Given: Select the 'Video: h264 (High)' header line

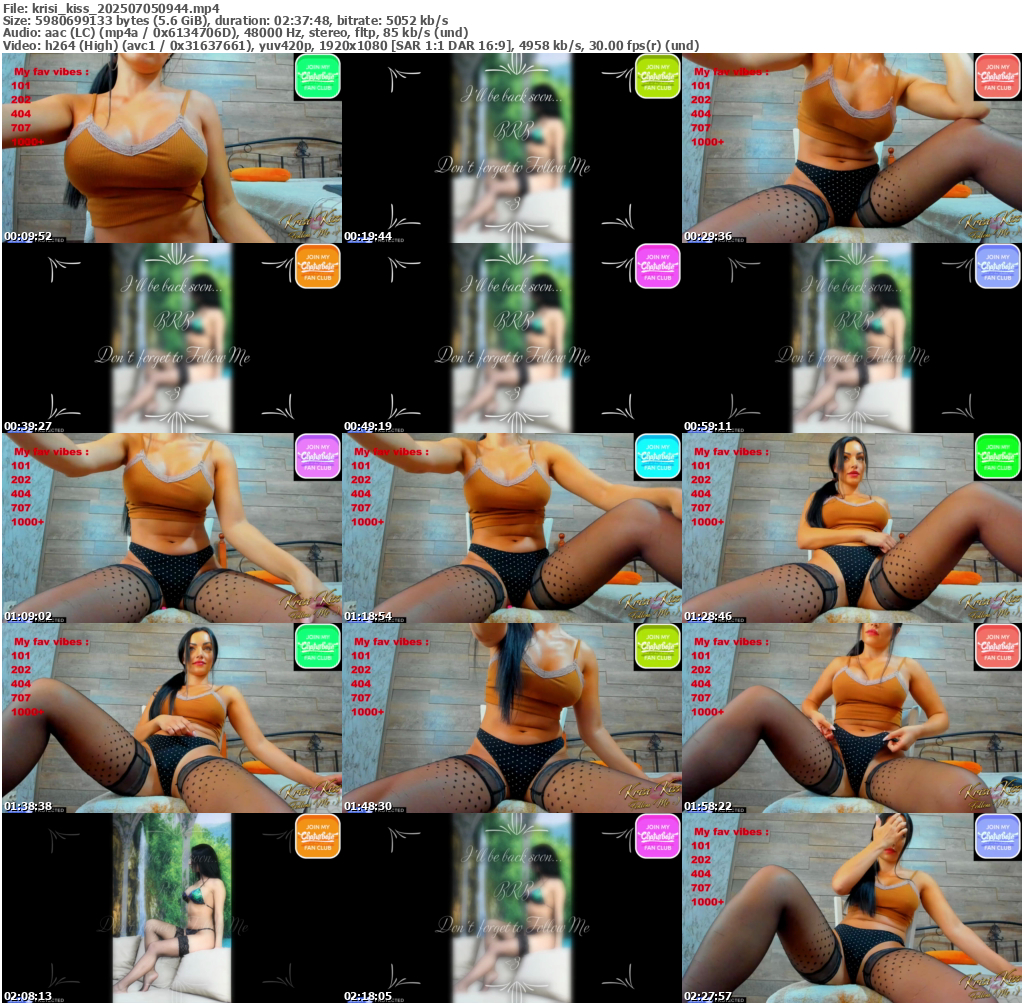Looking at the screenshot, I should tap(351, 46).
